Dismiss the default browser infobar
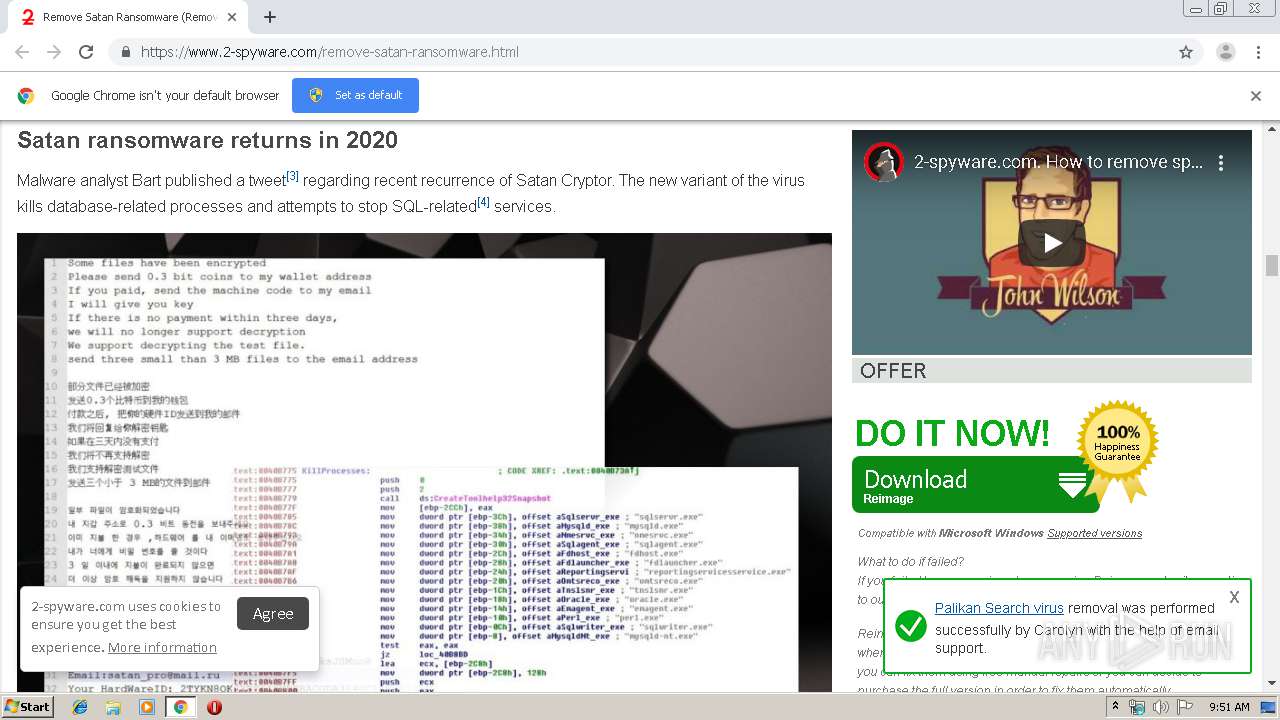The height and width of the screenshot is (720, 1280). [x=1256, y=95]
